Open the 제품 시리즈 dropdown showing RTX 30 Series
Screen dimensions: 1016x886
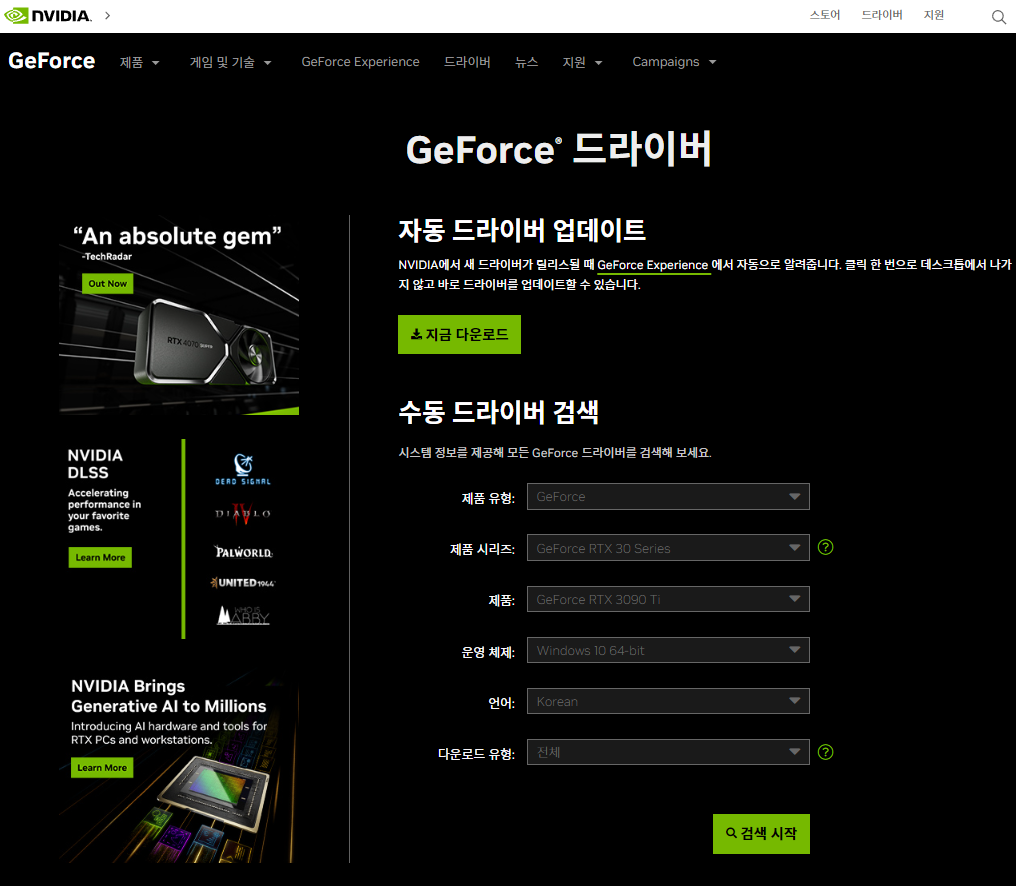[668, 548]
